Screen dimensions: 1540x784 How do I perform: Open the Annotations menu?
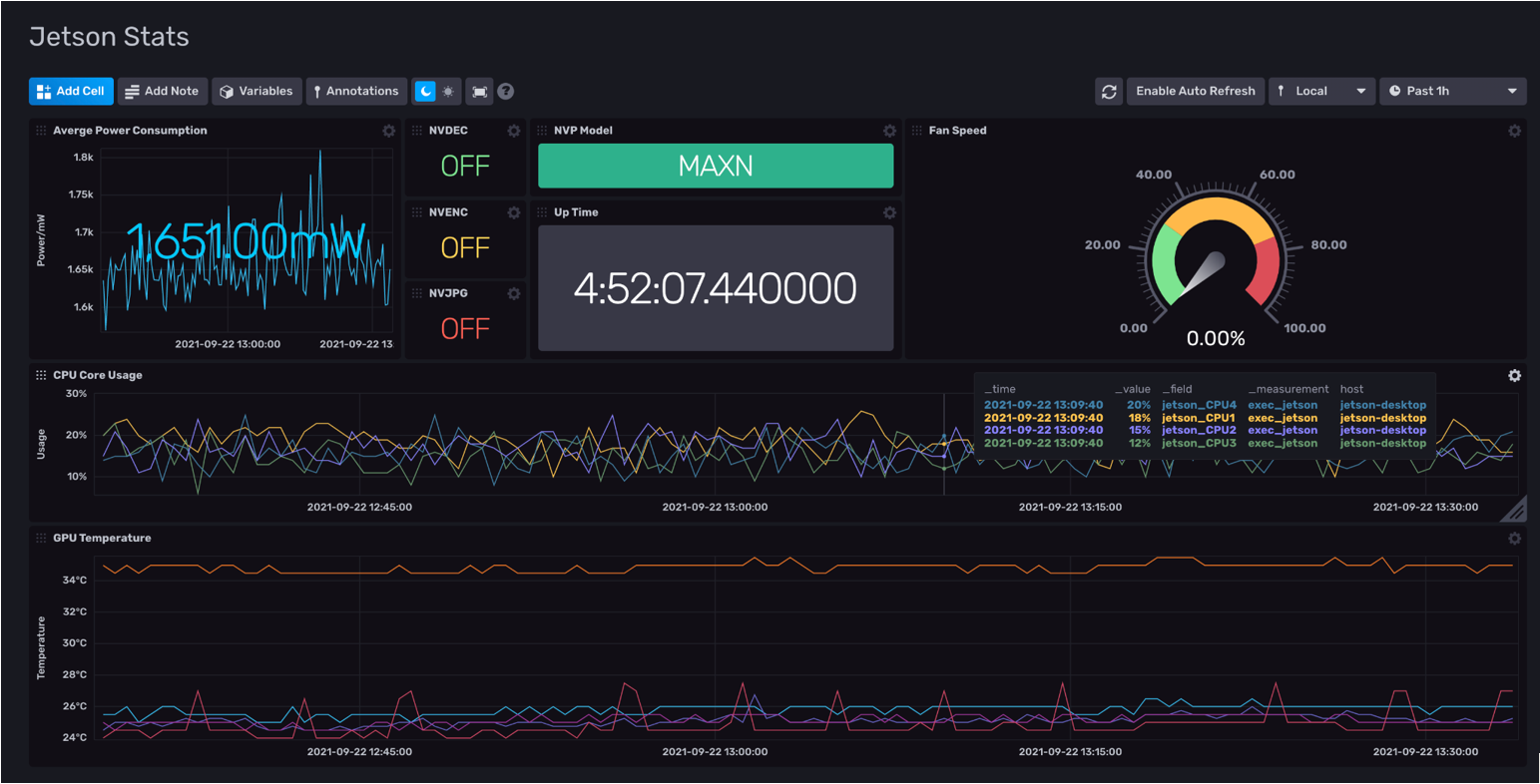356,91
